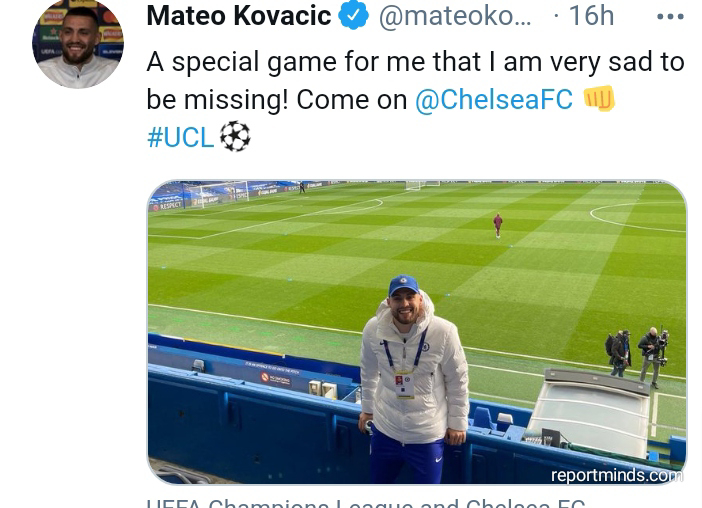Open the tweet options three-dot menu
This screenshot has height=508, width=702.
670,17
